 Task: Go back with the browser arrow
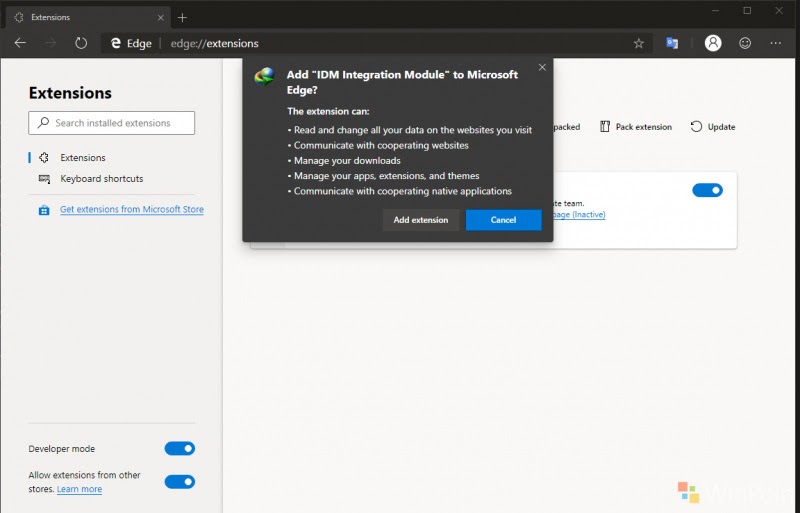[x=20, y=43]
